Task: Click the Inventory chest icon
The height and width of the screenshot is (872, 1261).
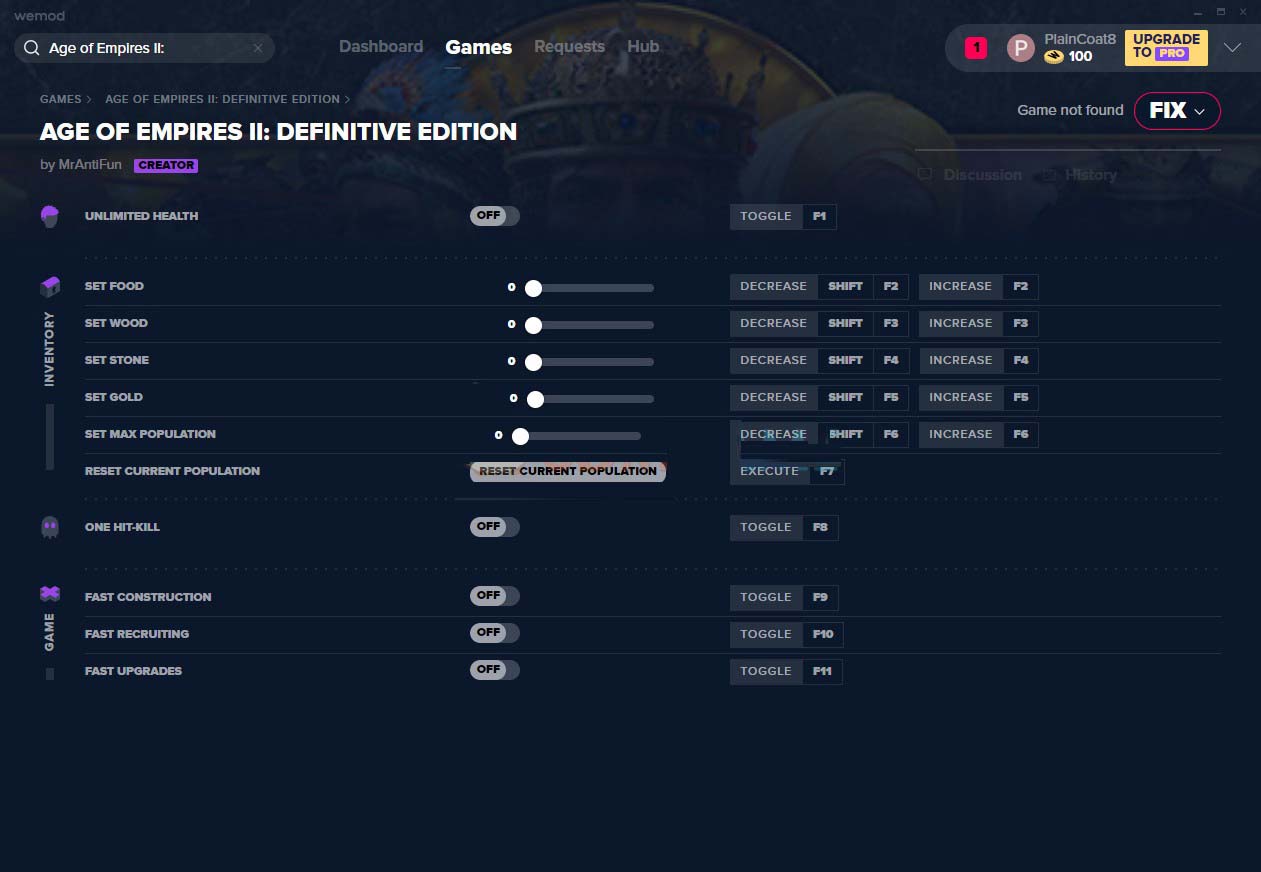Action: pos(50,287)
